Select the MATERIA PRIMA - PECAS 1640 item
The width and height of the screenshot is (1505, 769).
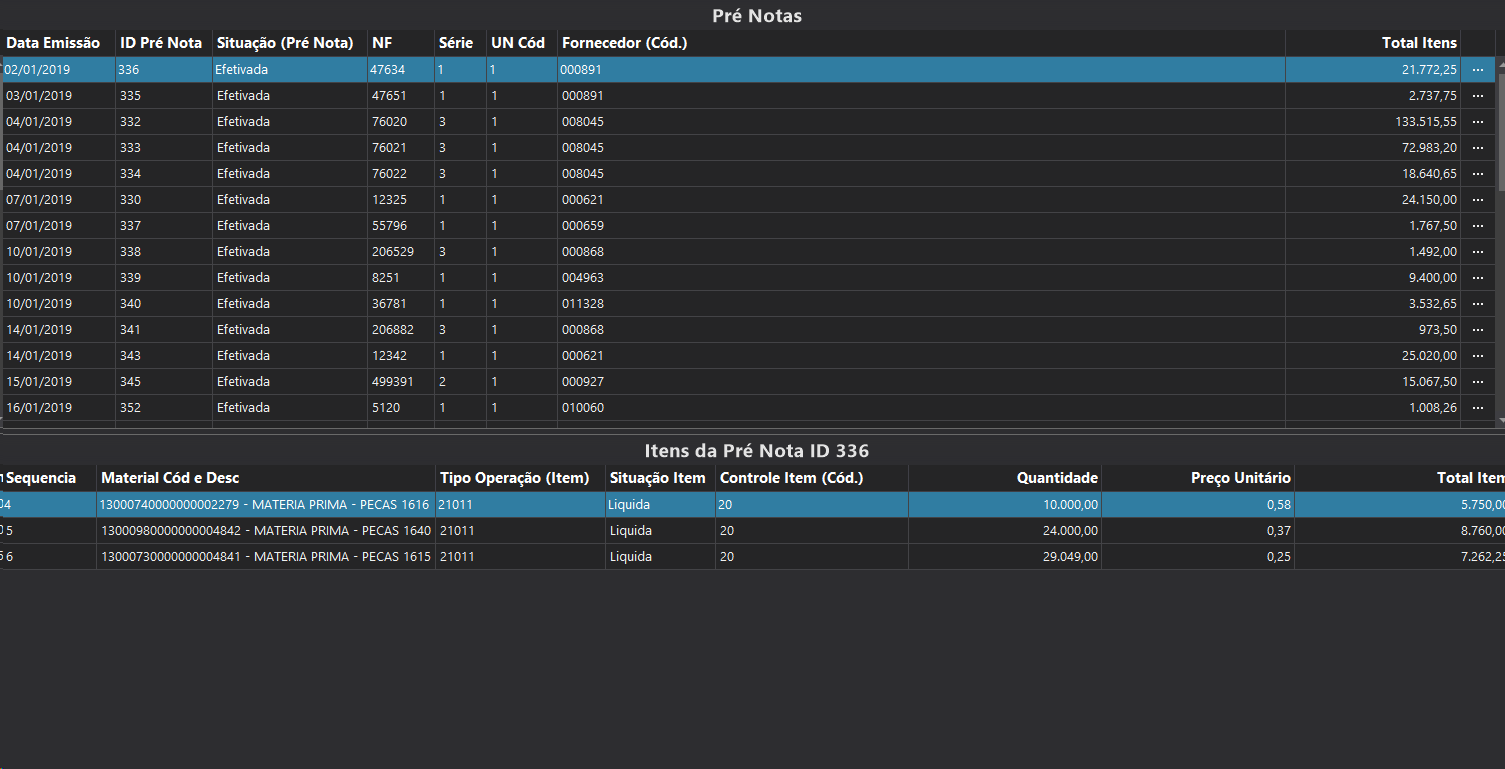pyautogui.click(x=266, y=531)
